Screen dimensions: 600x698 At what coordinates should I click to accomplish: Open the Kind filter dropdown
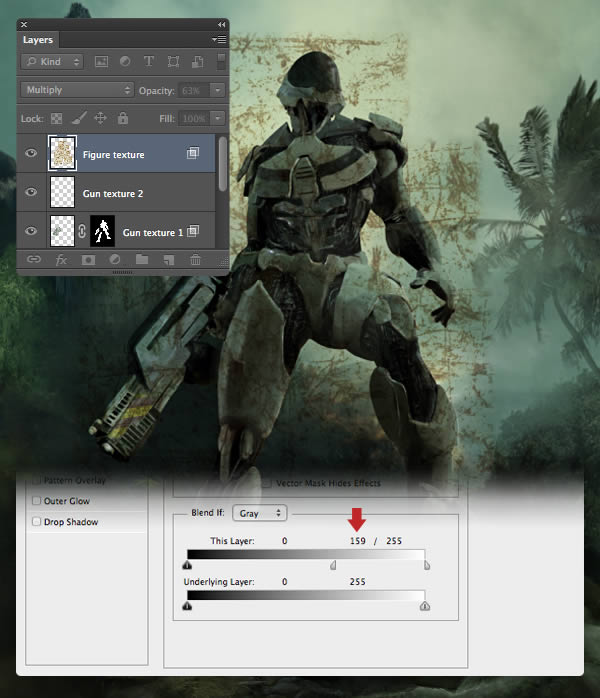click(52, 61)
